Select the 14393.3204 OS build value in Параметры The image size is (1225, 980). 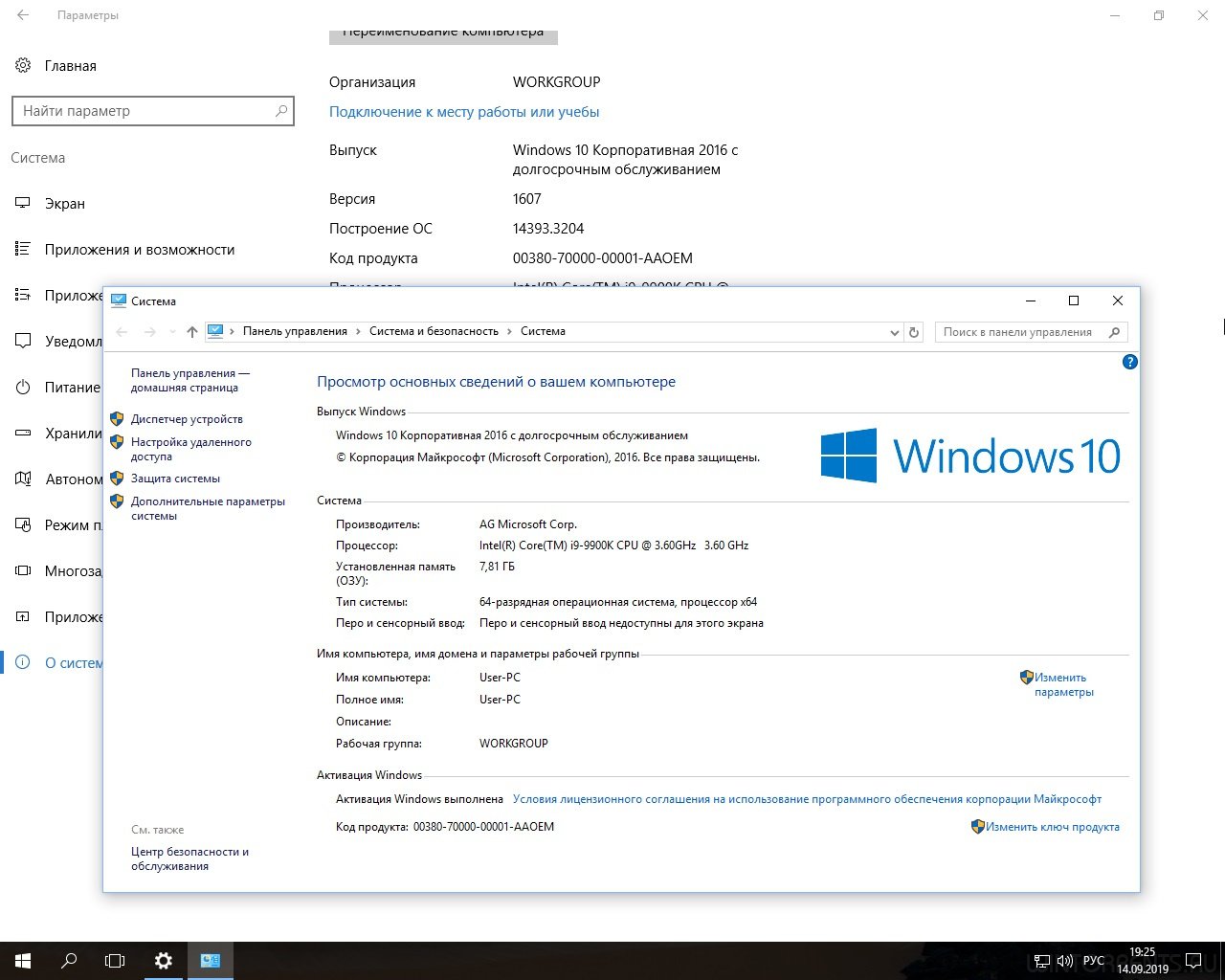point(548,229)
